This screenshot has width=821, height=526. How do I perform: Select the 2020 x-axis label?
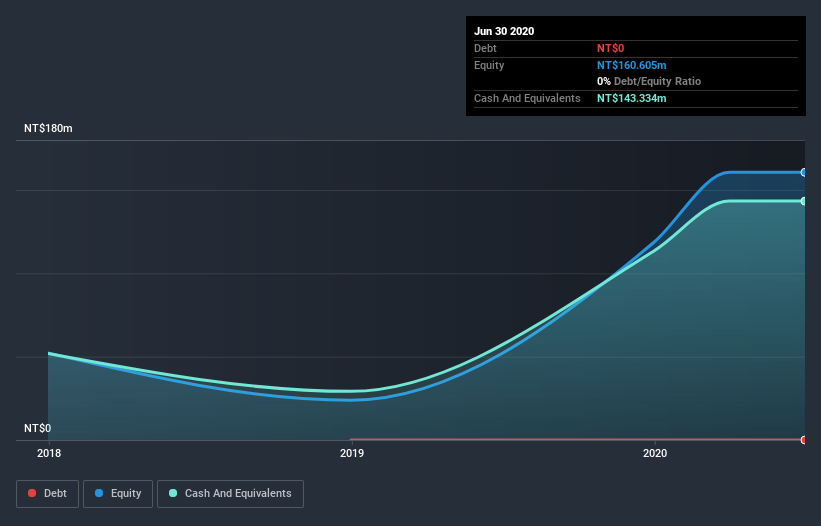(x=655, y=453)
